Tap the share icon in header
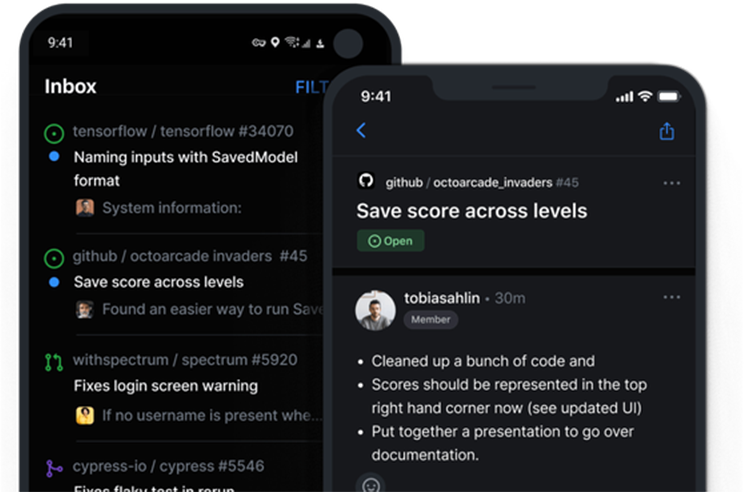Image resolution: width=744 pixels, height=492 pixels. [667, 131]
